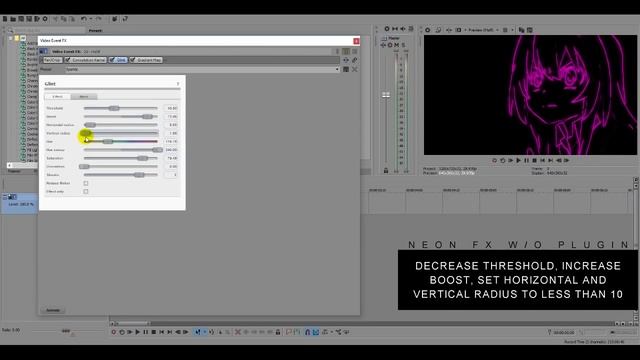Click the Pause button under video preview
The image size is (640, 360).
click(527, 160)
